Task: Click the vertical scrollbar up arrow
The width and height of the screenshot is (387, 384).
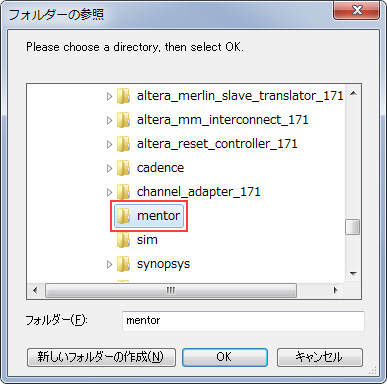Action: (353, 93)
